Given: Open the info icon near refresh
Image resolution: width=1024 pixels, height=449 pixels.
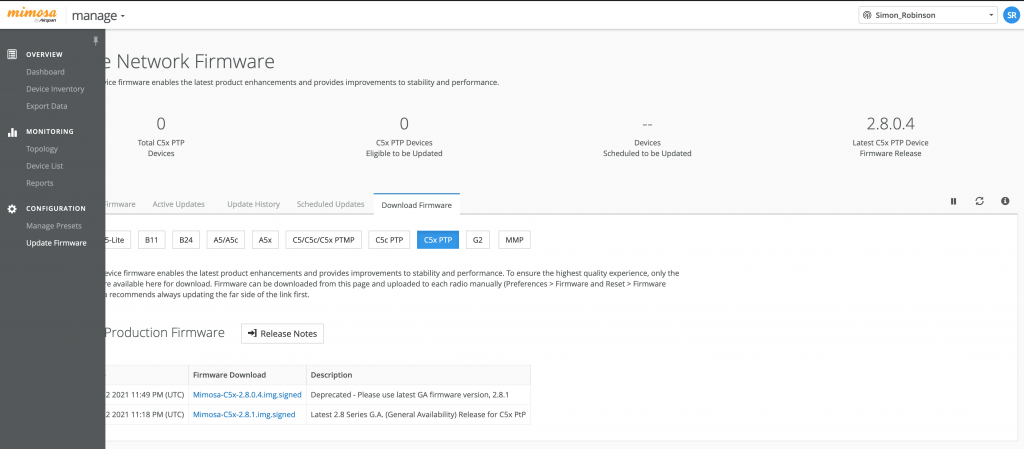Looking at the screenshot, I should point(1005,201).
